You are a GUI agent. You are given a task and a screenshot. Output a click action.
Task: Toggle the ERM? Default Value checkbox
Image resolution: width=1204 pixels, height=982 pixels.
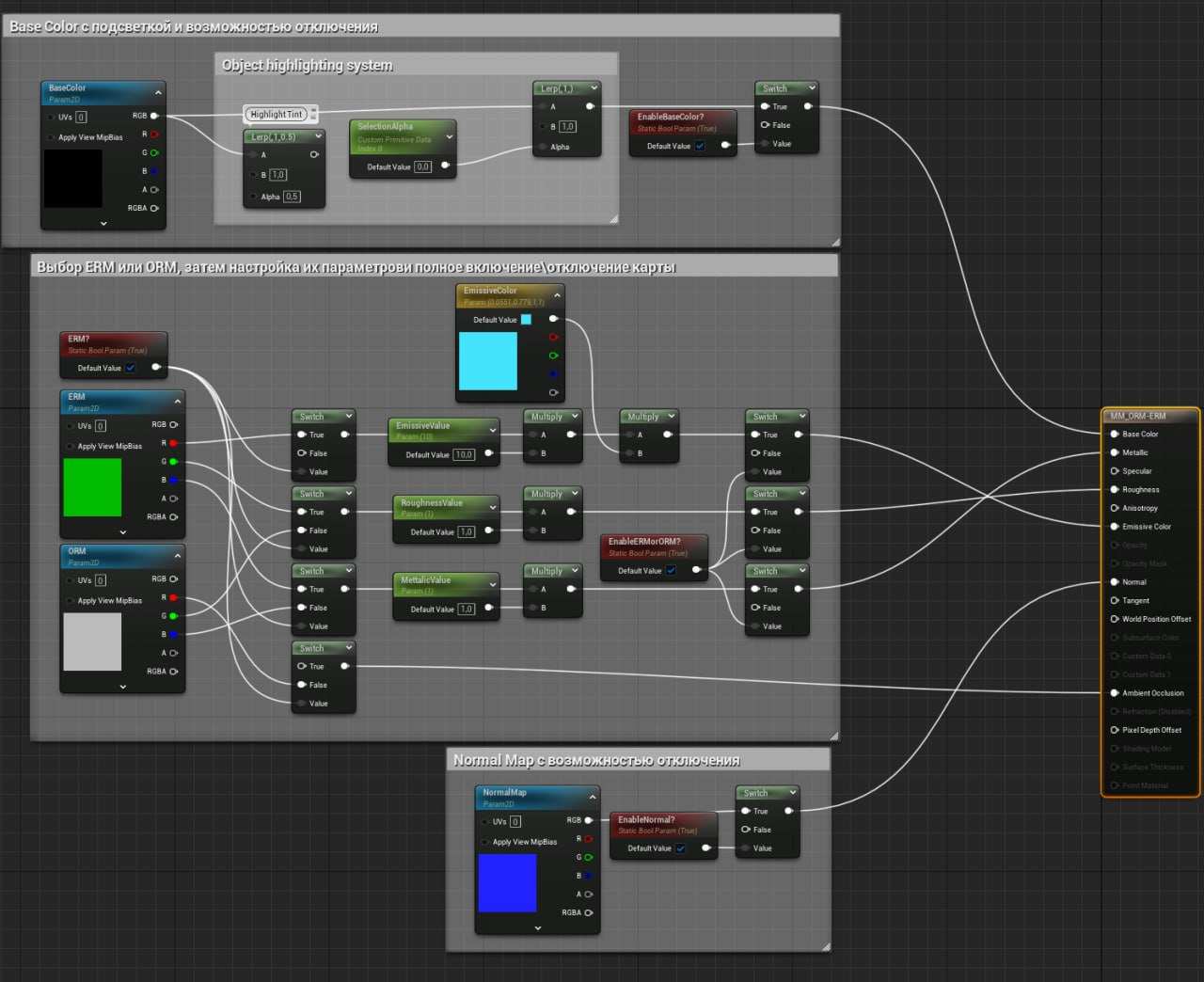click(131, 368)
